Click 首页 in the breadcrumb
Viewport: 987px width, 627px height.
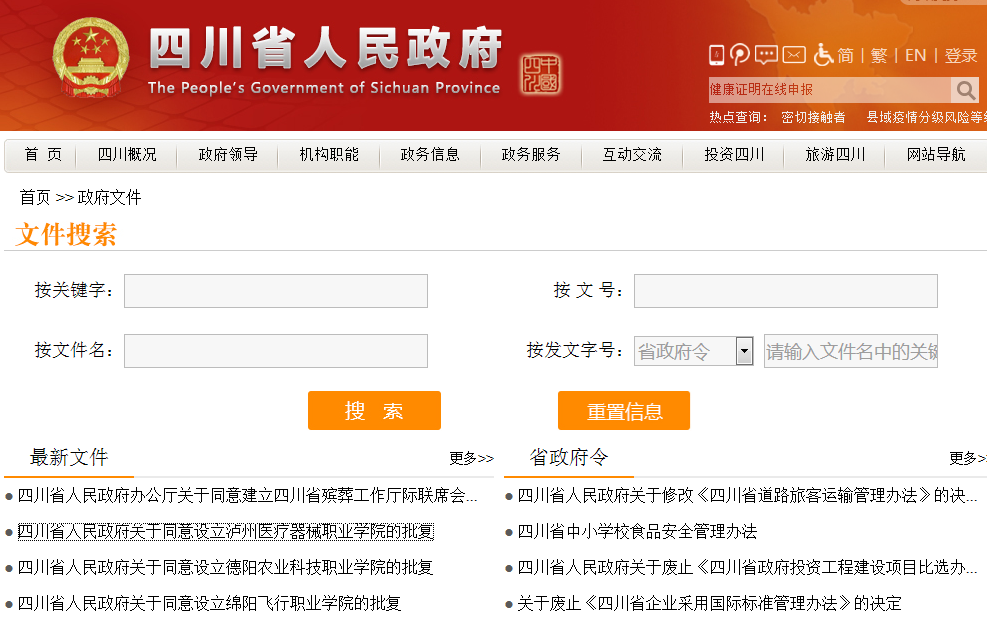coord(35,198)
